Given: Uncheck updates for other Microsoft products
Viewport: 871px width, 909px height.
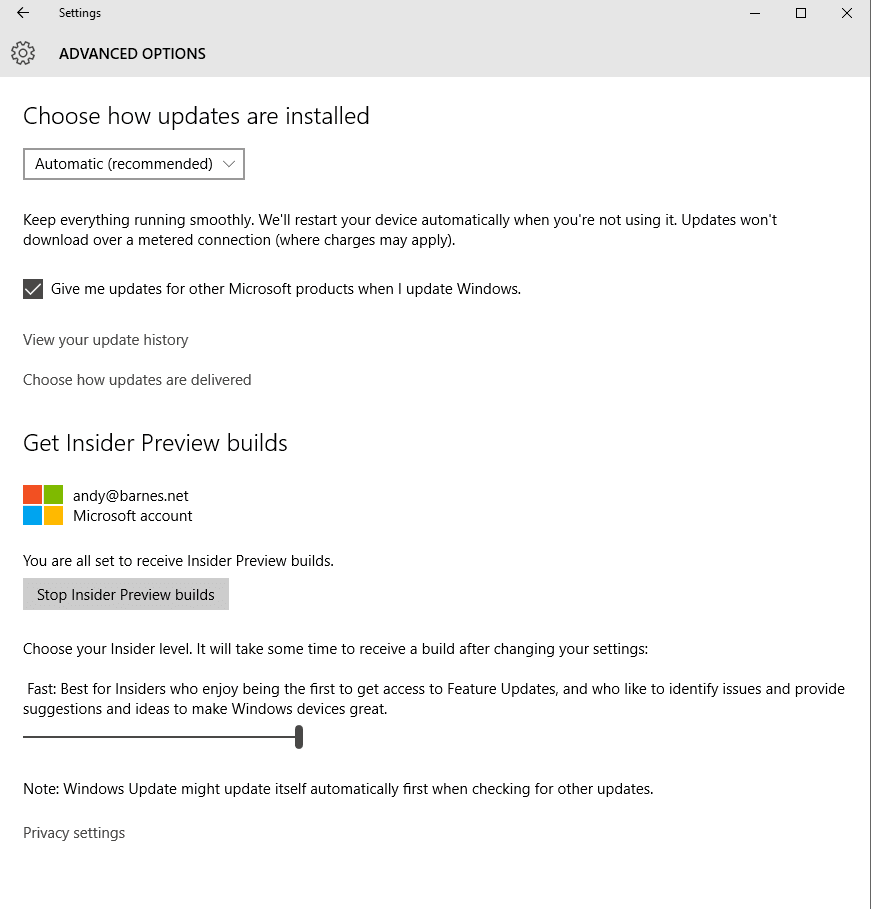Looking at the screenshot, I should coord(33,289).
